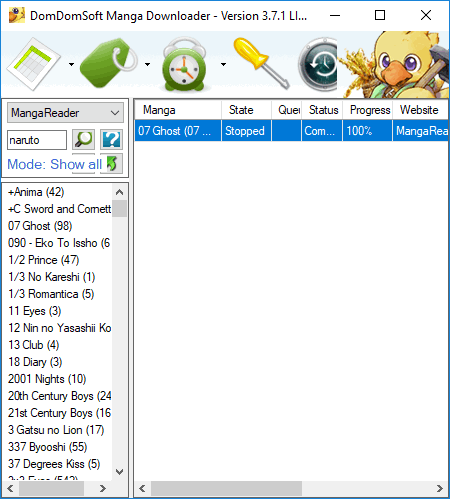Click the green refresh arrow icon
The height and width of the screenshot is (499, 450).
(x=112, y=164)
